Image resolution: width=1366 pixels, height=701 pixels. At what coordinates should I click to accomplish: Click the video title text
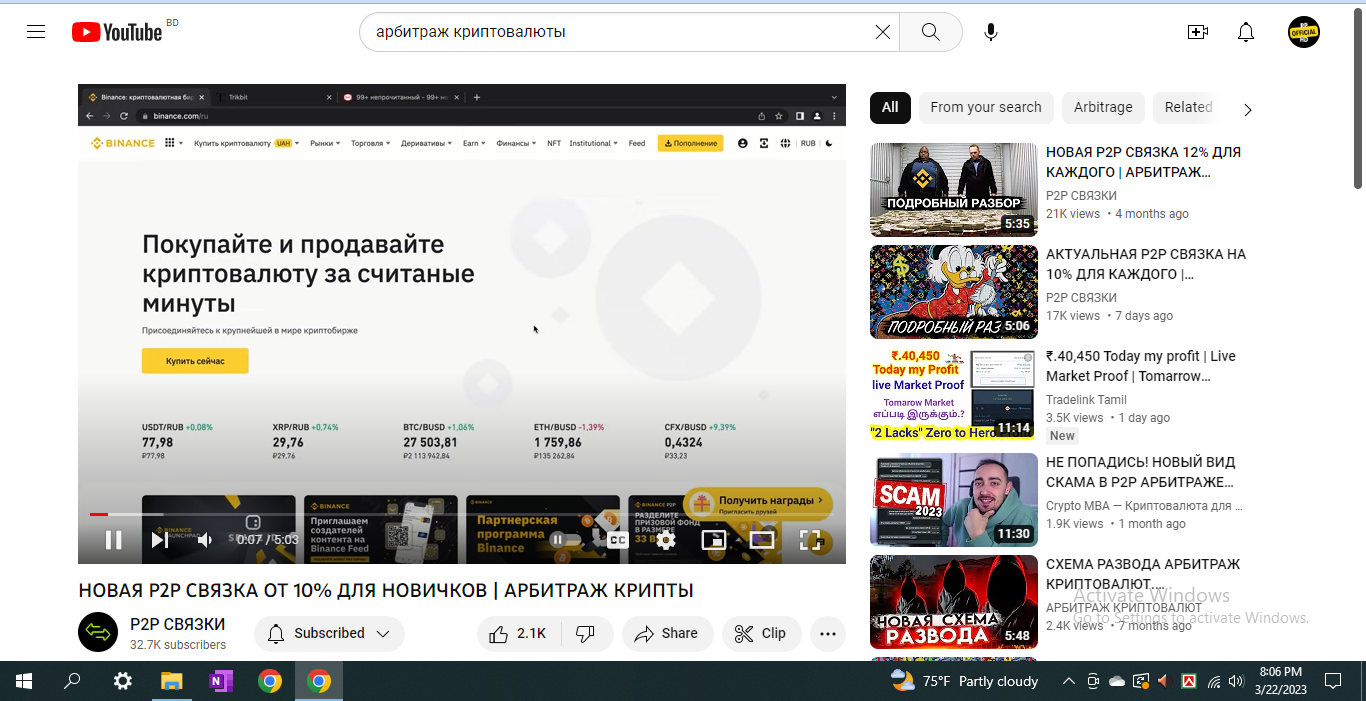[x=386, y=590]
